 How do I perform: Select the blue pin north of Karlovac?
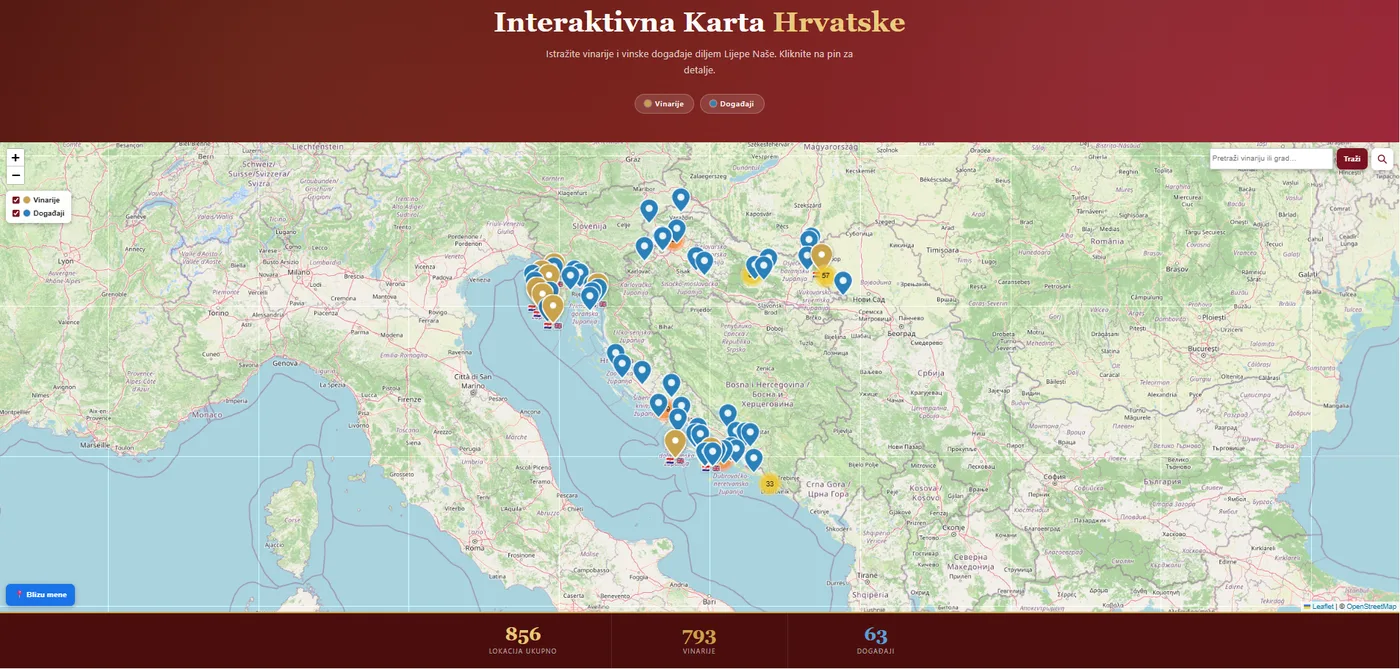point(644,248)
